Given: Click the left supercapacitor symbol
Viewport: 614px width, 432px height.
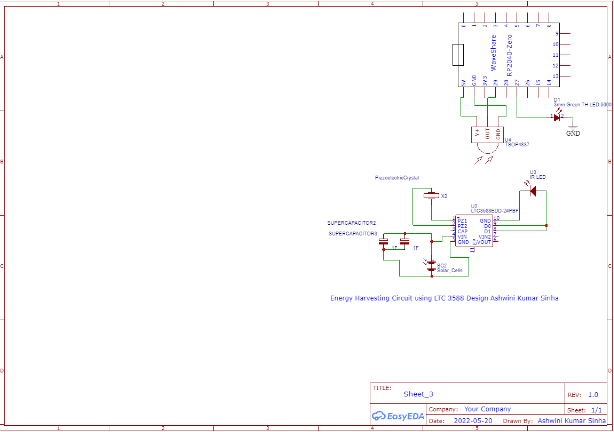Looking at the screenshot, I should click(382, 243).
